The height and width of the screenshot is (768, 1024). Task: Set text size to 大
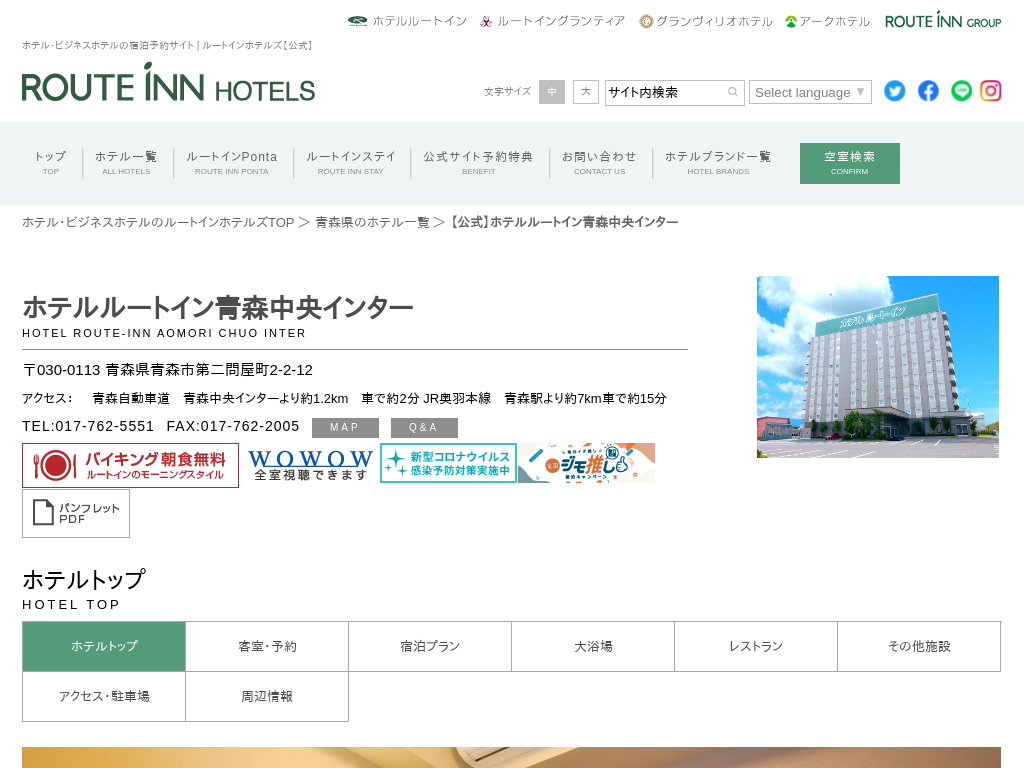click(x=586, y=91)
